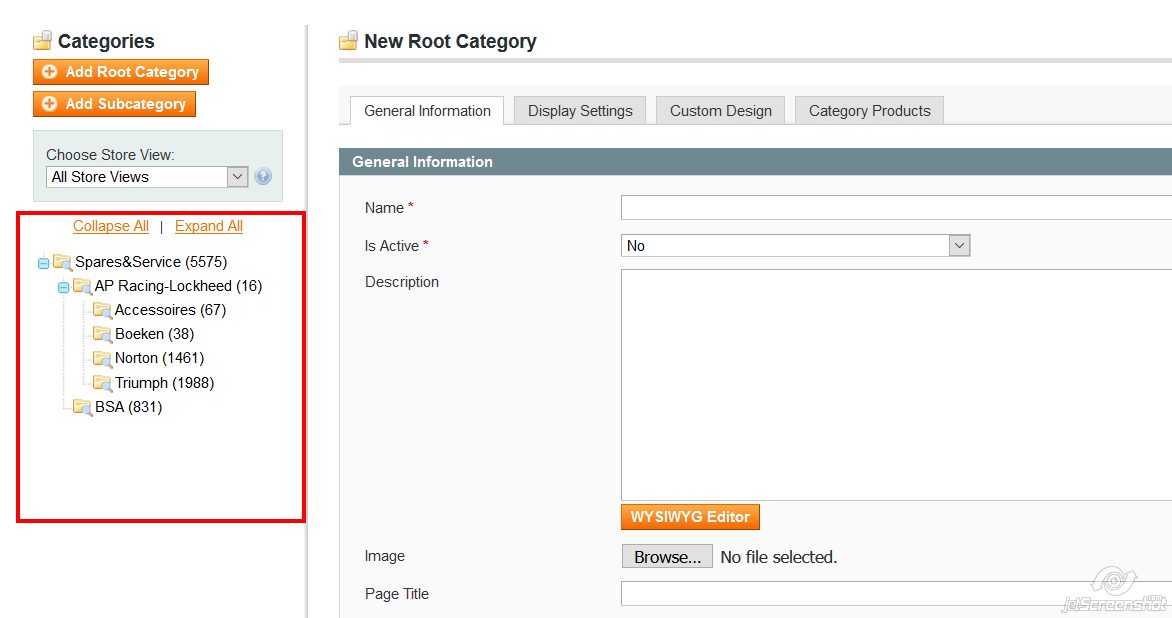
Task: Click the Add Root Category button
Action: point(121,72)
